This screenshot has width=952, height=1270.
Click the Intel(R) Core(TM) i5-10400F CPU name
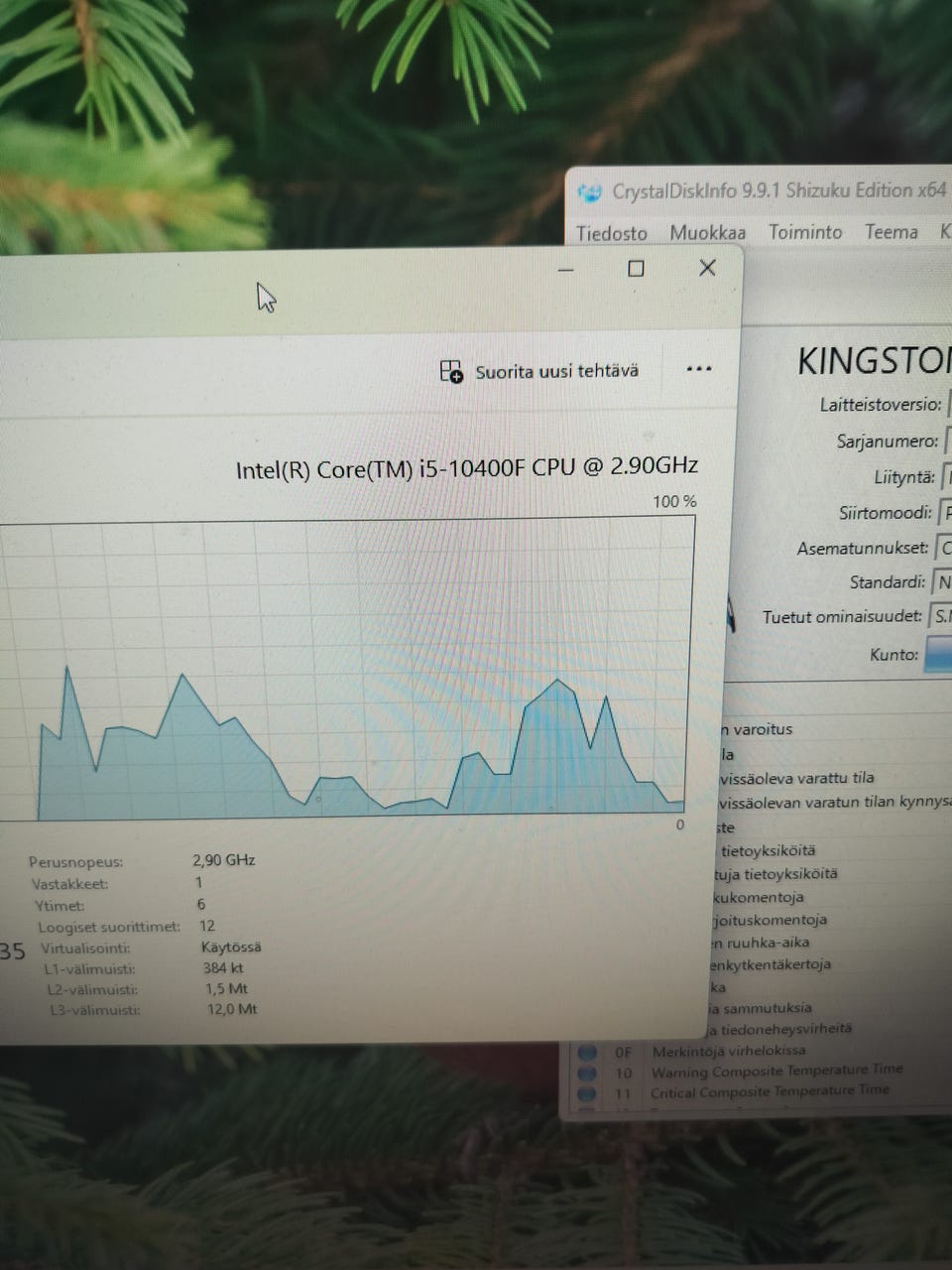click(467, 467)
